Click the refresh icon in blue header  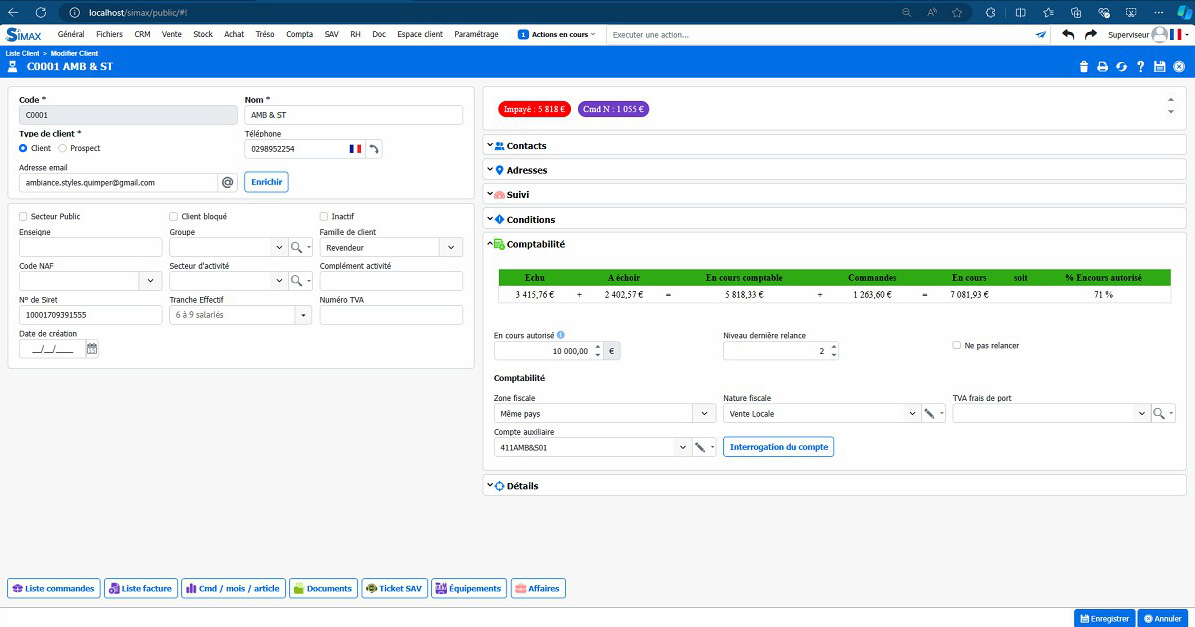tap(1121, 67)
